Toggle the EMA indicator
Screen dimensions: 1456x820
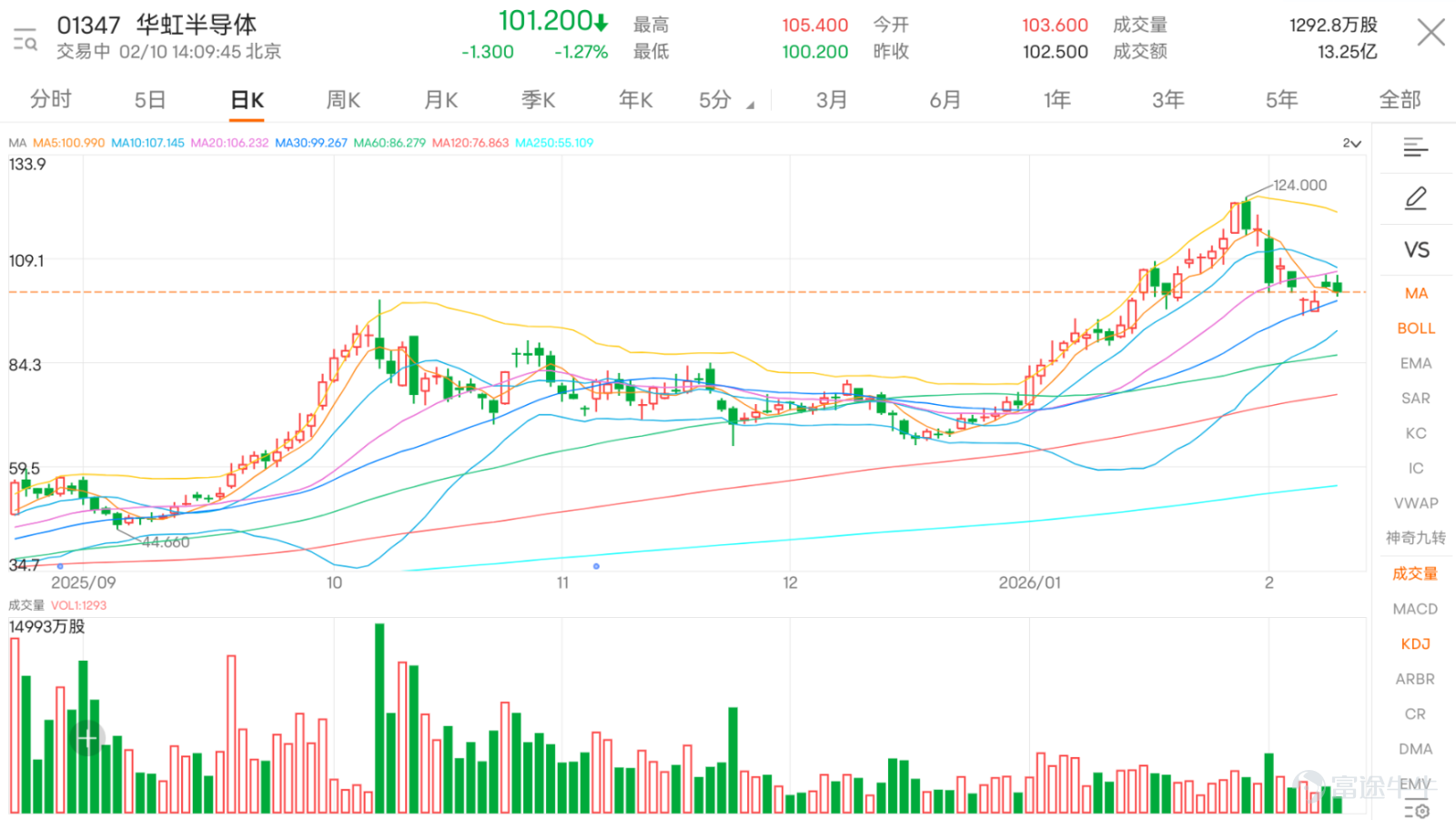click(1416, 363)
